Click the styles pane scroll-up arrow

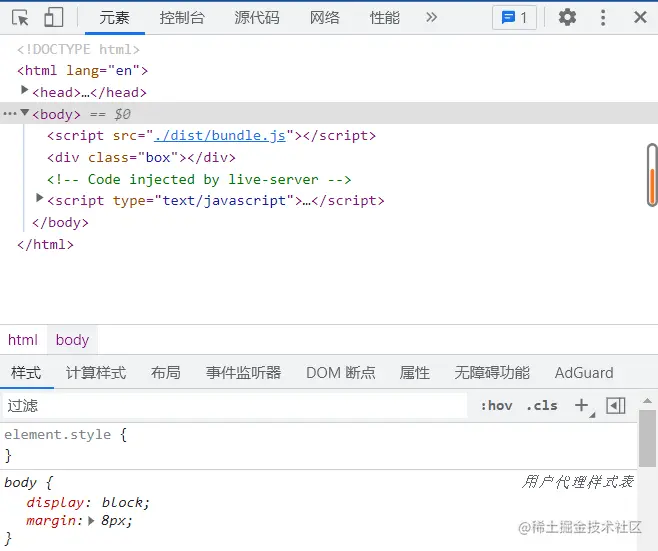[647, 401]
